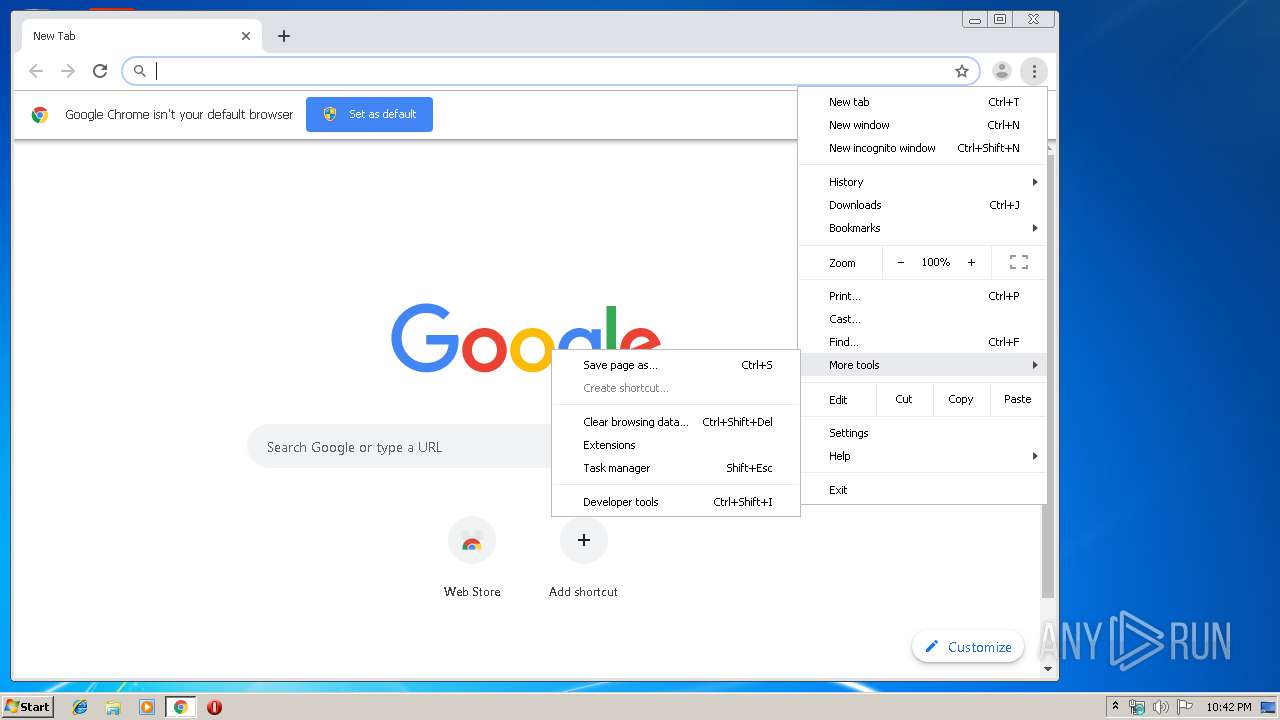Increase zoom with the plus button

(x=971, y=262)
